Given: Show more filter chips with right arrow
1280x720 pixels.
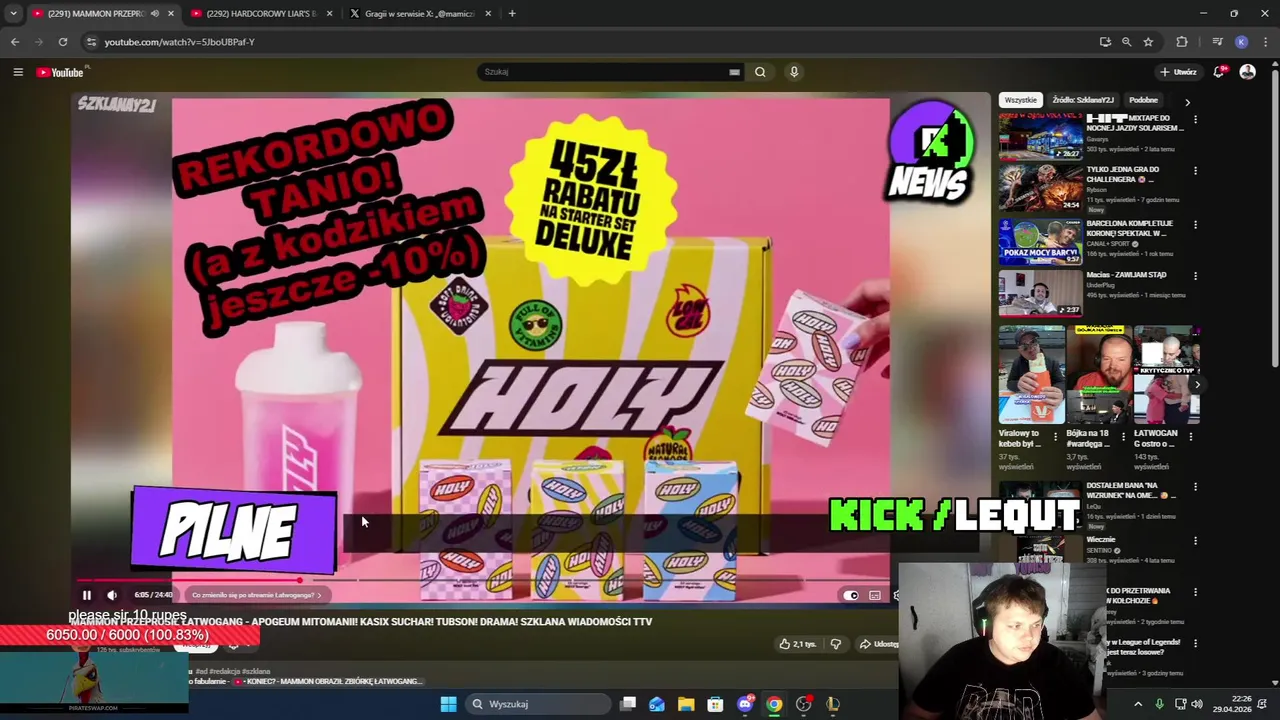Looking at the screenshot, I should coord(1187,101).
